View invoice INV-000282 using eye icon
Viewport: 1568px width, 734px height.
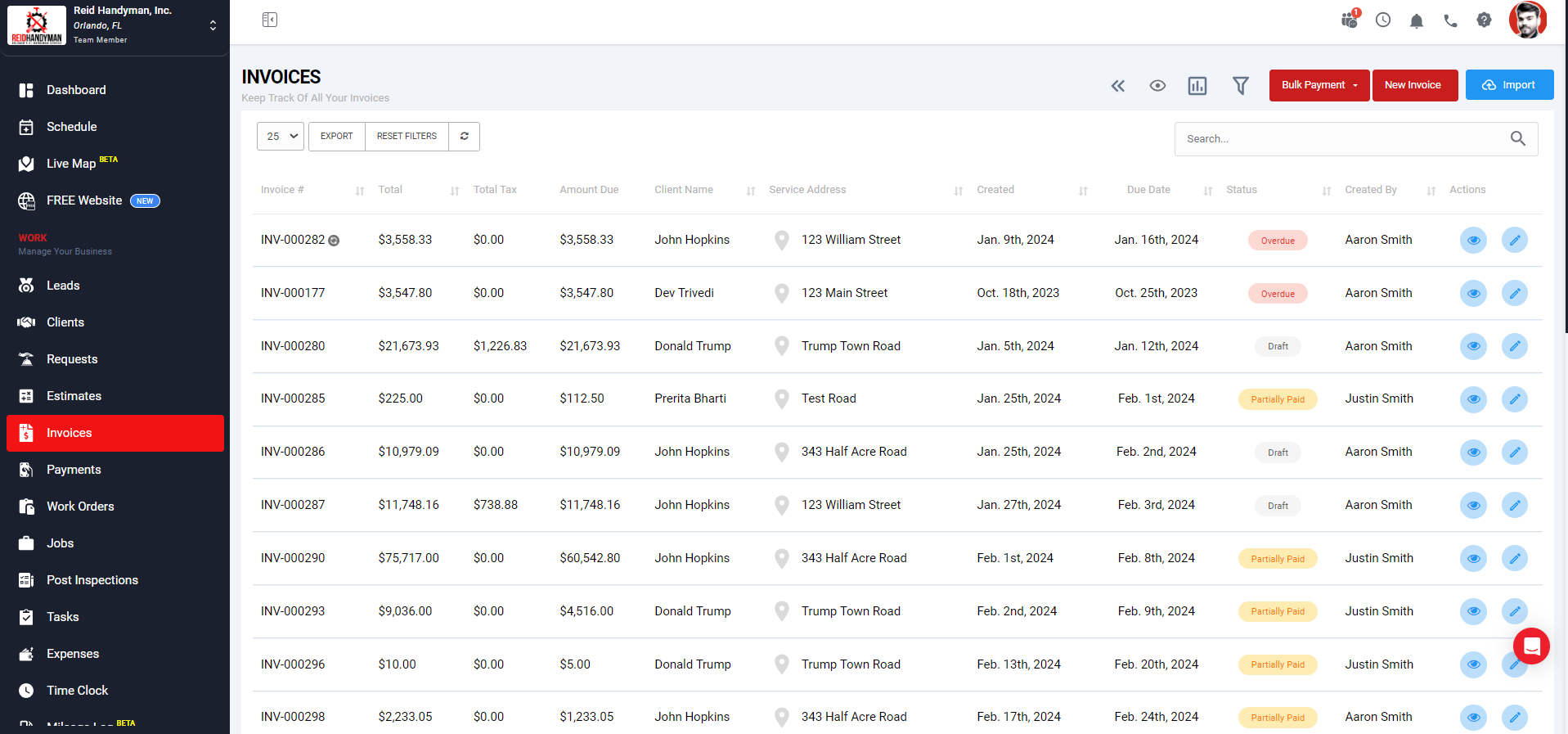(1472, 241)
